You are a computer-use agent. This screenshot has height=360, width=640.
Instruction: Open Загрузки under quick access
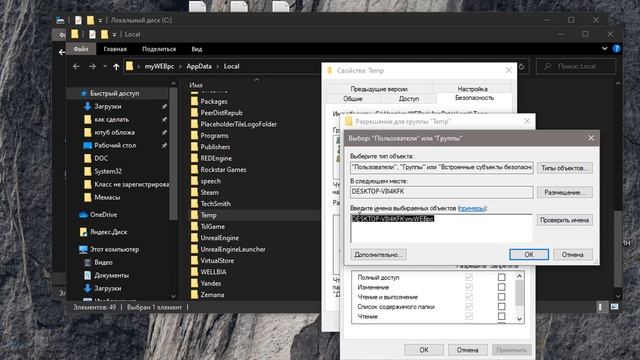click(107, 107)
